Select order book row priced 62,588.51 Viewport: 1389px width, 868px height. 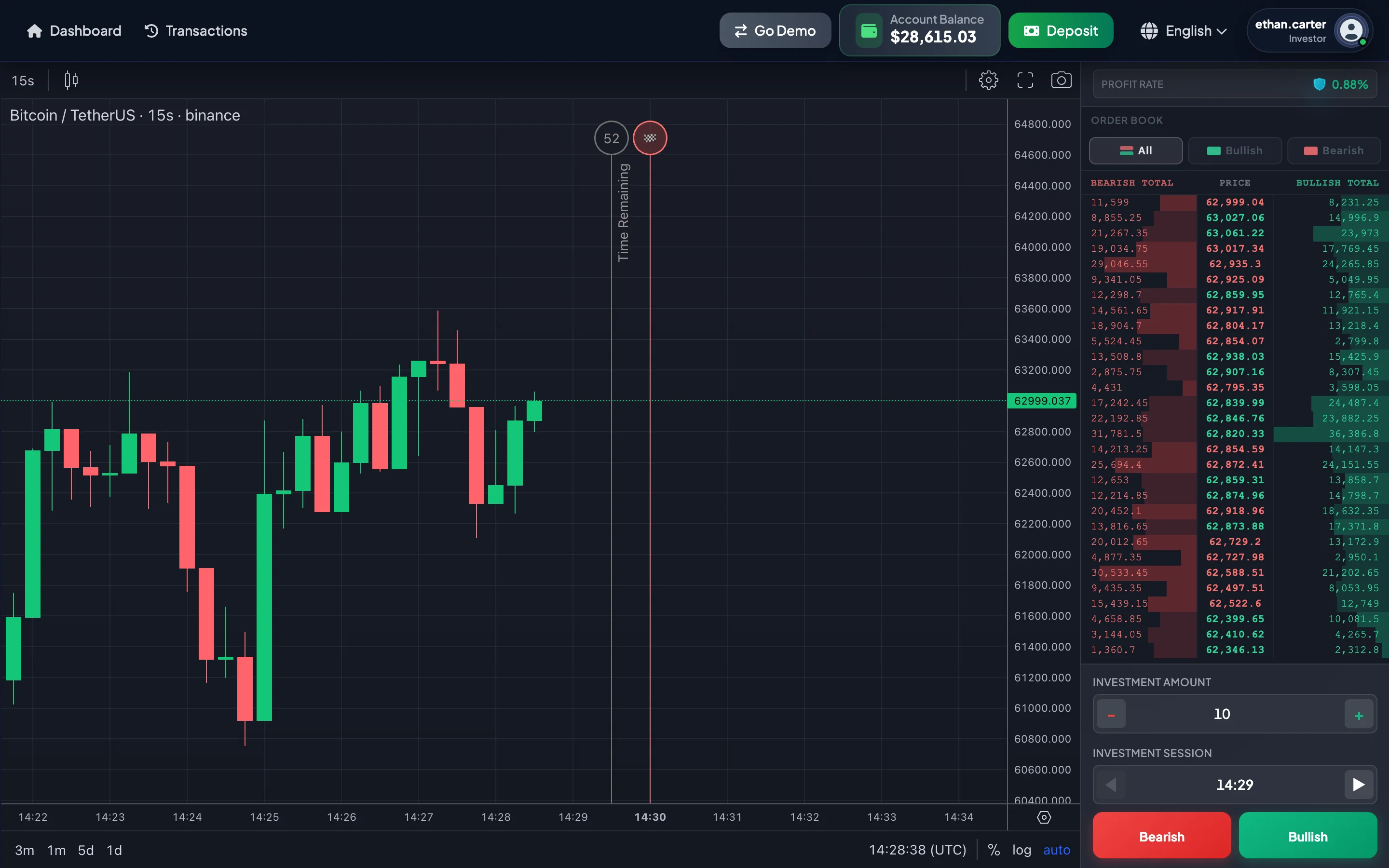pos(1235,573)
